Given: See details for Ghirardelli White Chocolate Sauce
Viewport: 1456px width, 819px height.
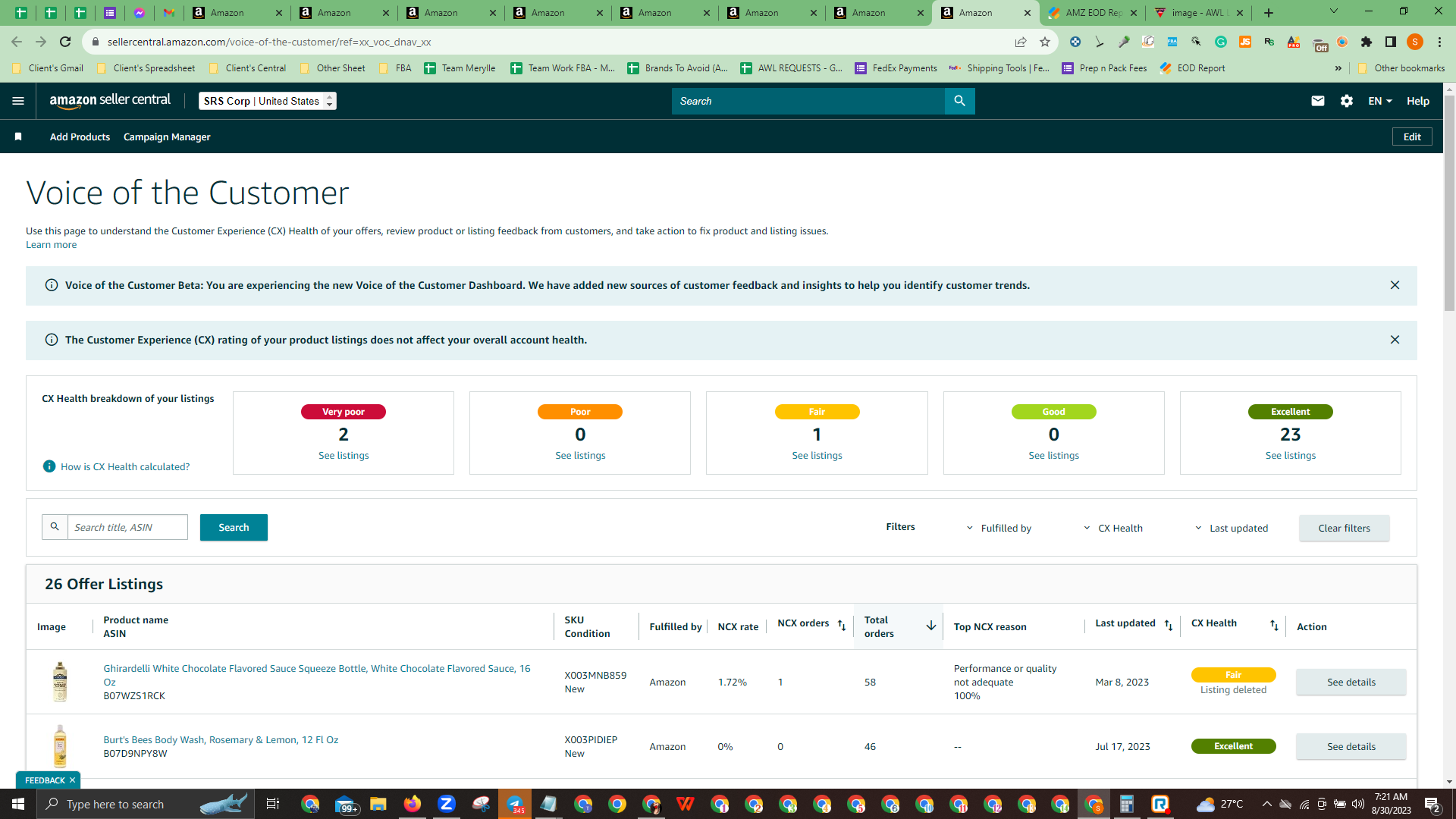Looking at the screenshot, I should (1351, 682).
